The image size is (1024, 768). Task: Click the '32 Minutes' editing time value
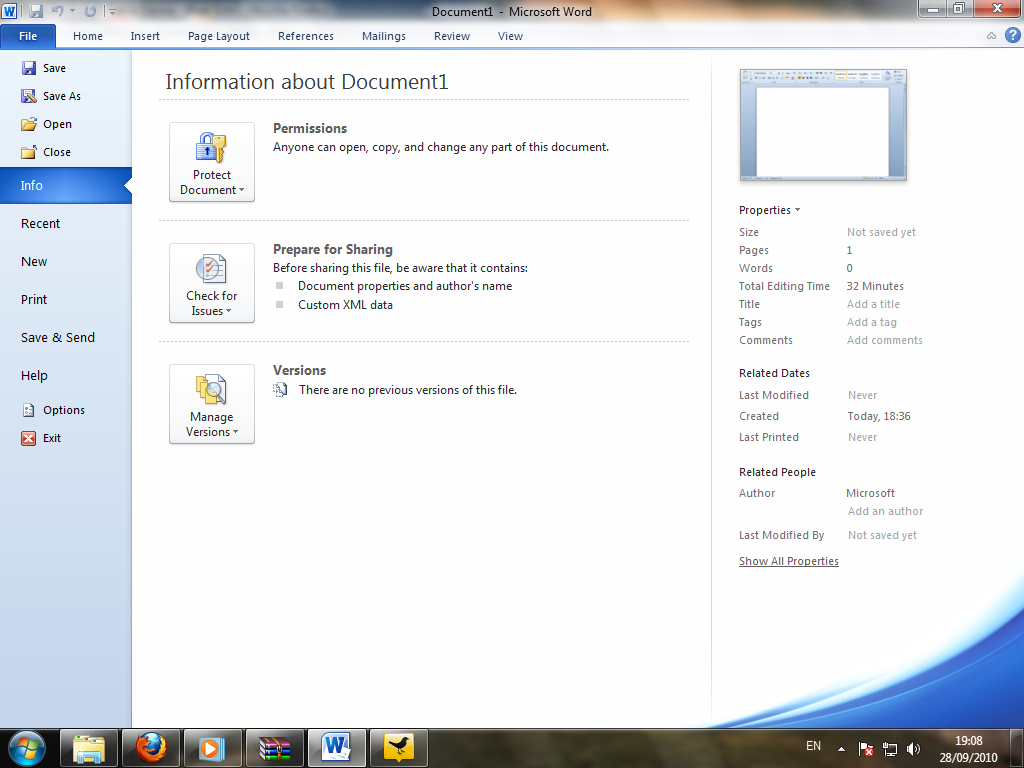[875, 286]
